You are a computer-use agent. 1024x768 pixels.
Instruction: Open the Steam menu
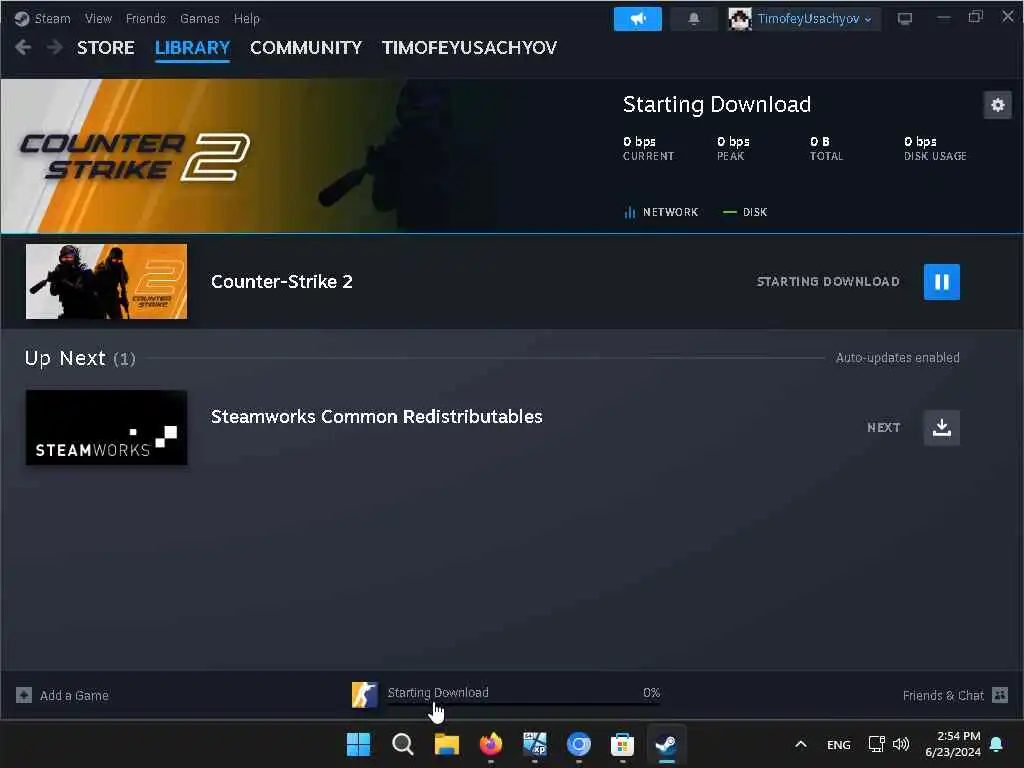point(52,18)
